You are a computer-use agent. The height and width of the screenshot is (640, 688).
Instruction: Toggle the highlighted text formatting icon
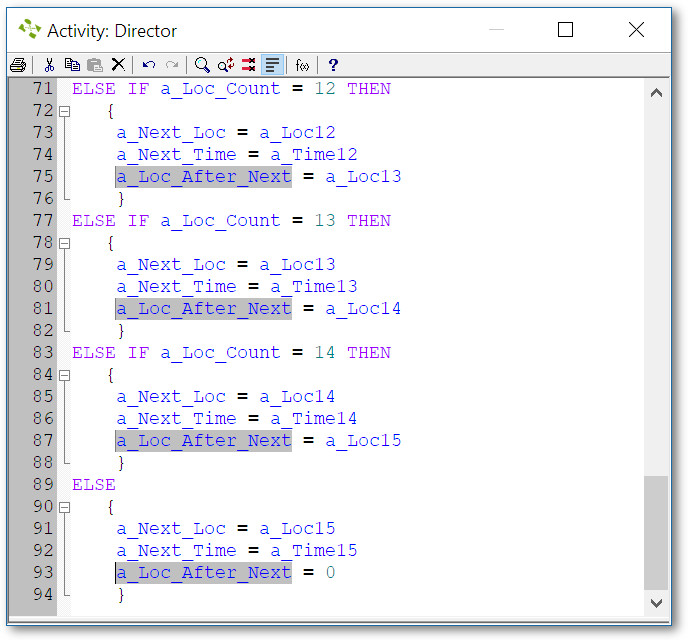pyautogui.click(x=272, y=65)
